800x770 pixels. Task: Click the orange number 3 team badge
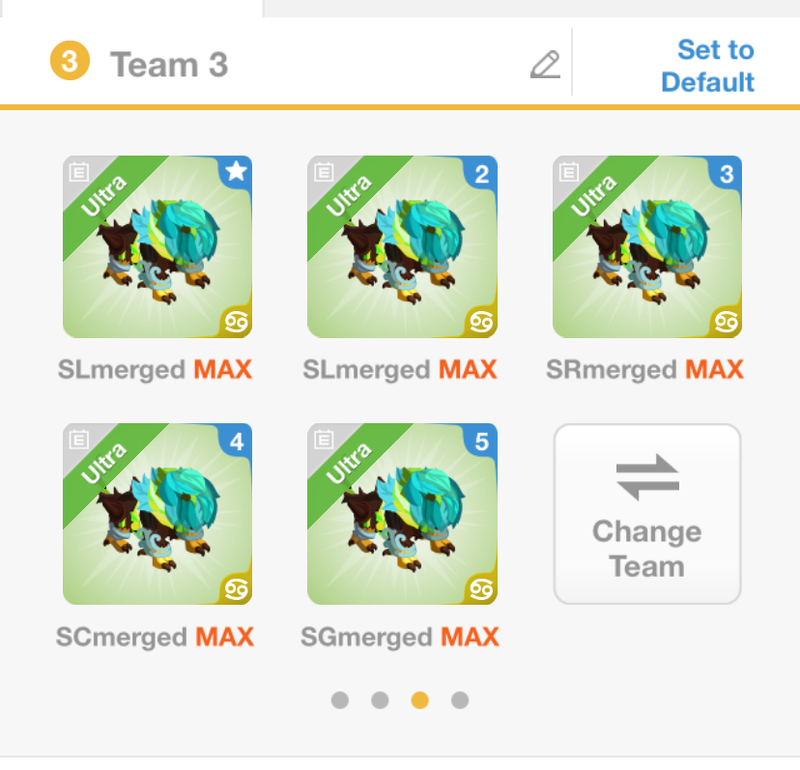click(x=70, y=61)
